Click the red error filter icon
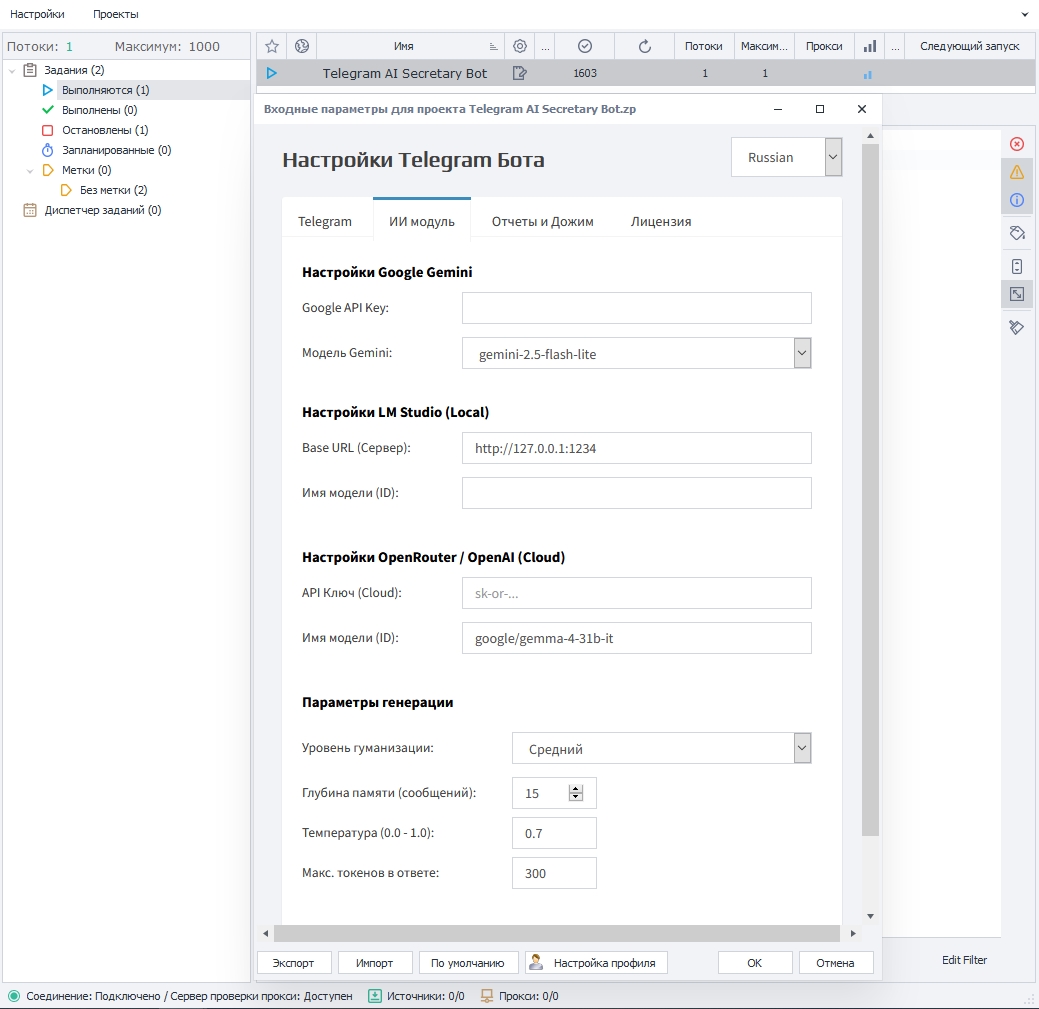 1016,144
